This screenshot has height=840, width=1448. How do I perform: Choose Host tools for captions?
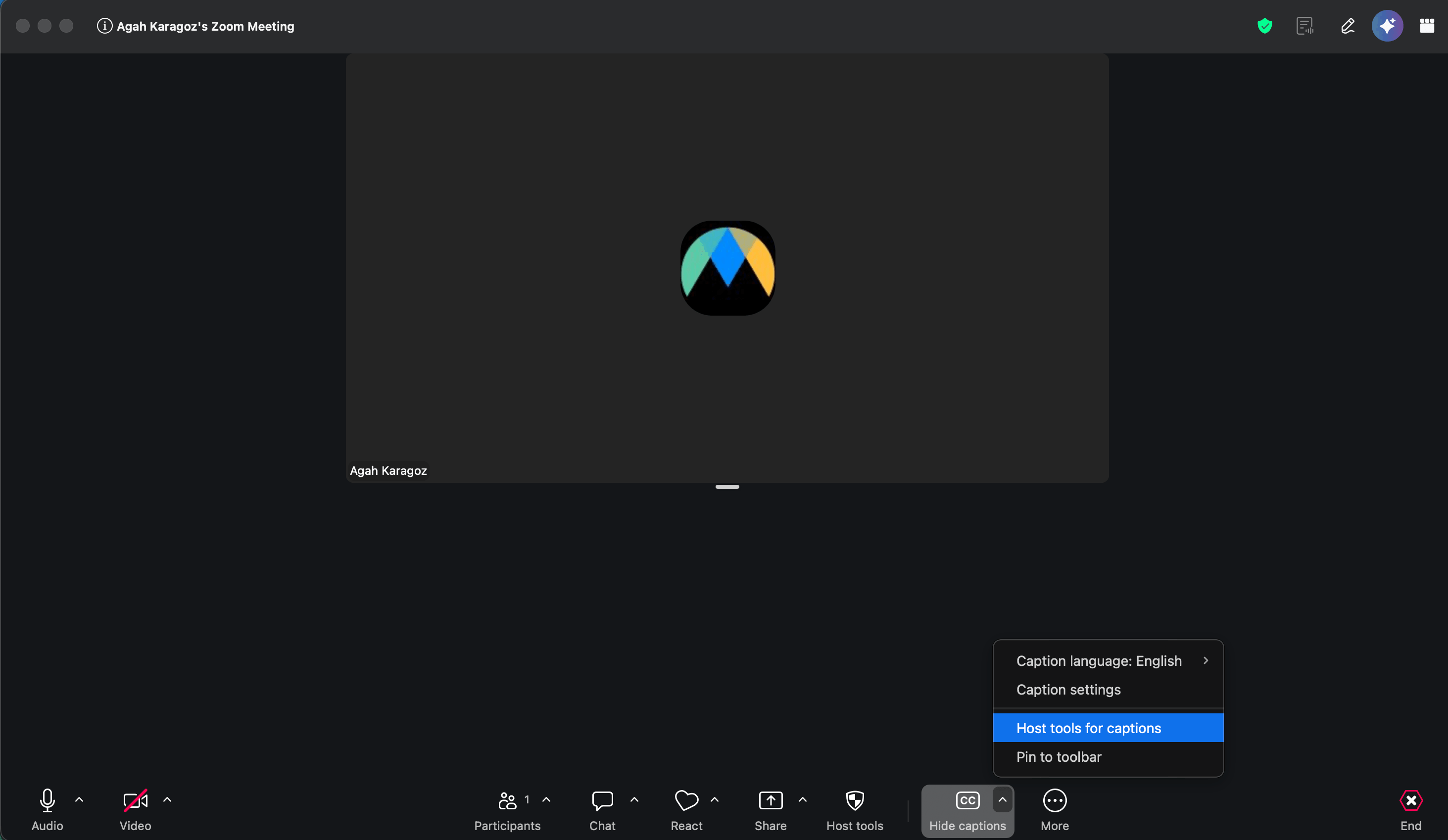pyautogui.click(x=1109, y=728)
